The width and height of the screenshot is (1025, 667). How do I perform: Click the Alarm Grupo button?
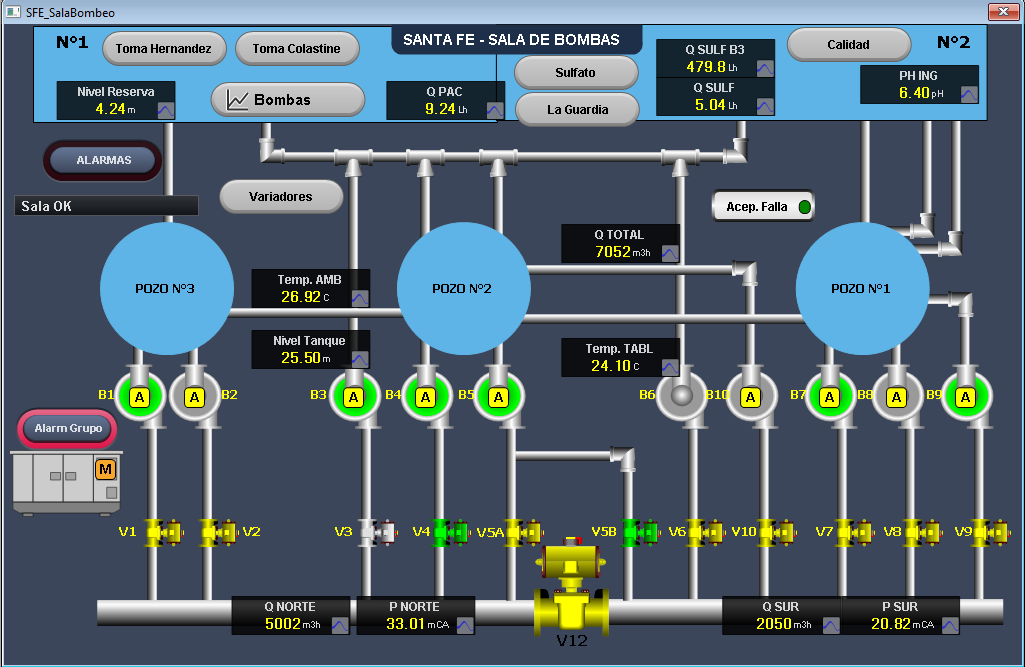pyautogui.click(x=68, y=428)
